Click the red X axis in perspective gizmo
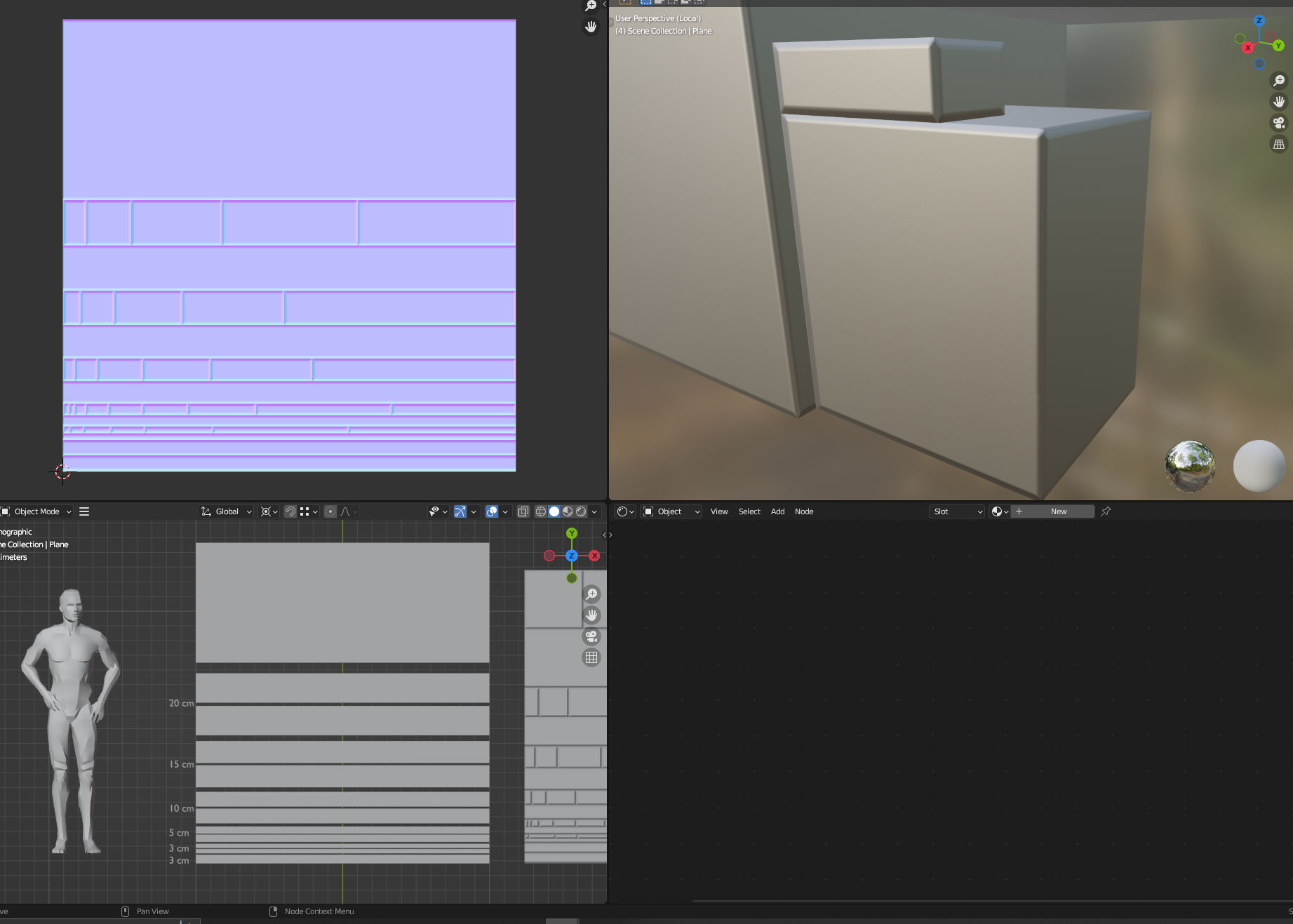 (x=1247, y=48)
